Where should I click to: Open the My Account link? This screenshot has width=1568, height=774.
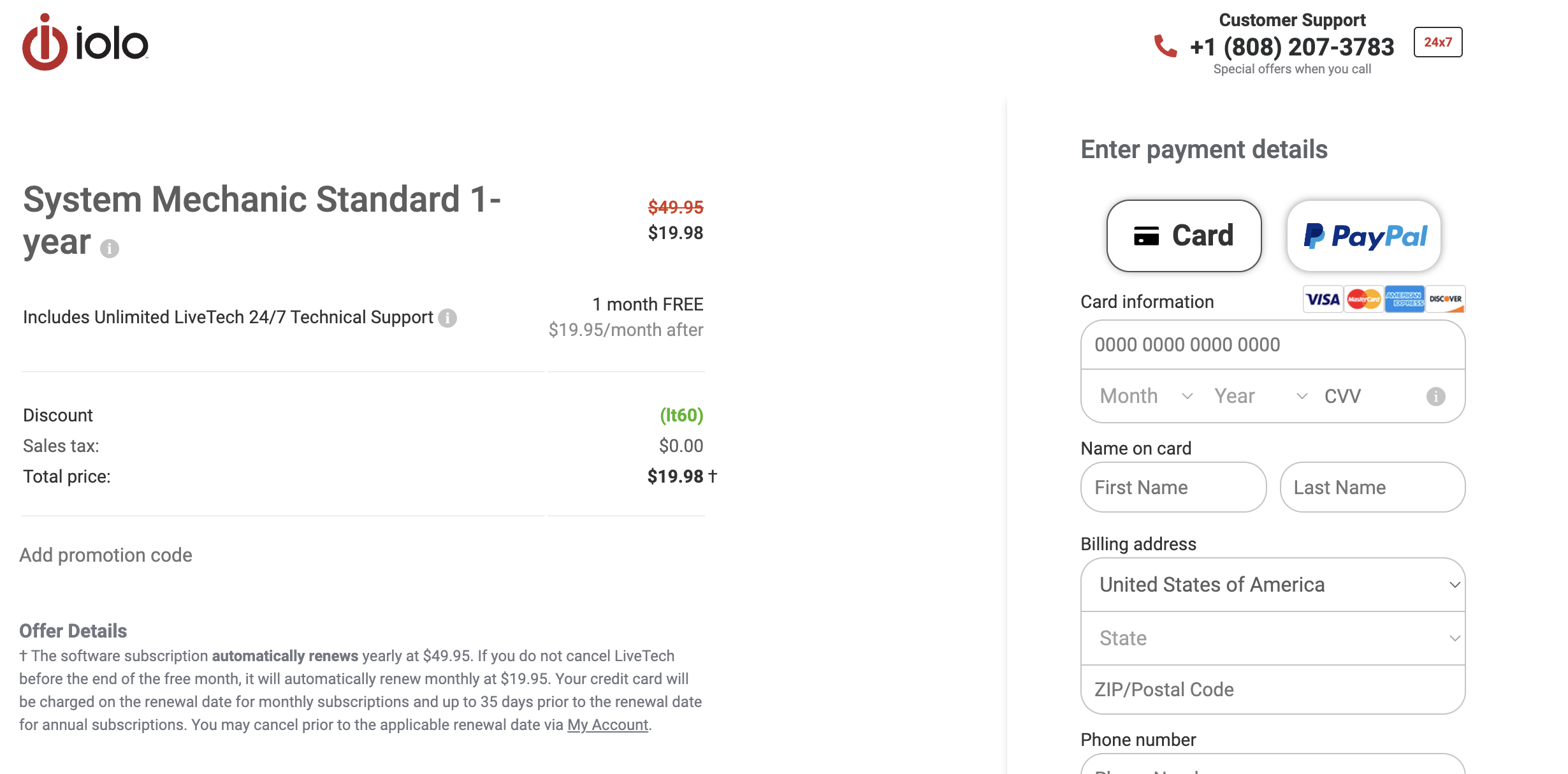point(607,725)
